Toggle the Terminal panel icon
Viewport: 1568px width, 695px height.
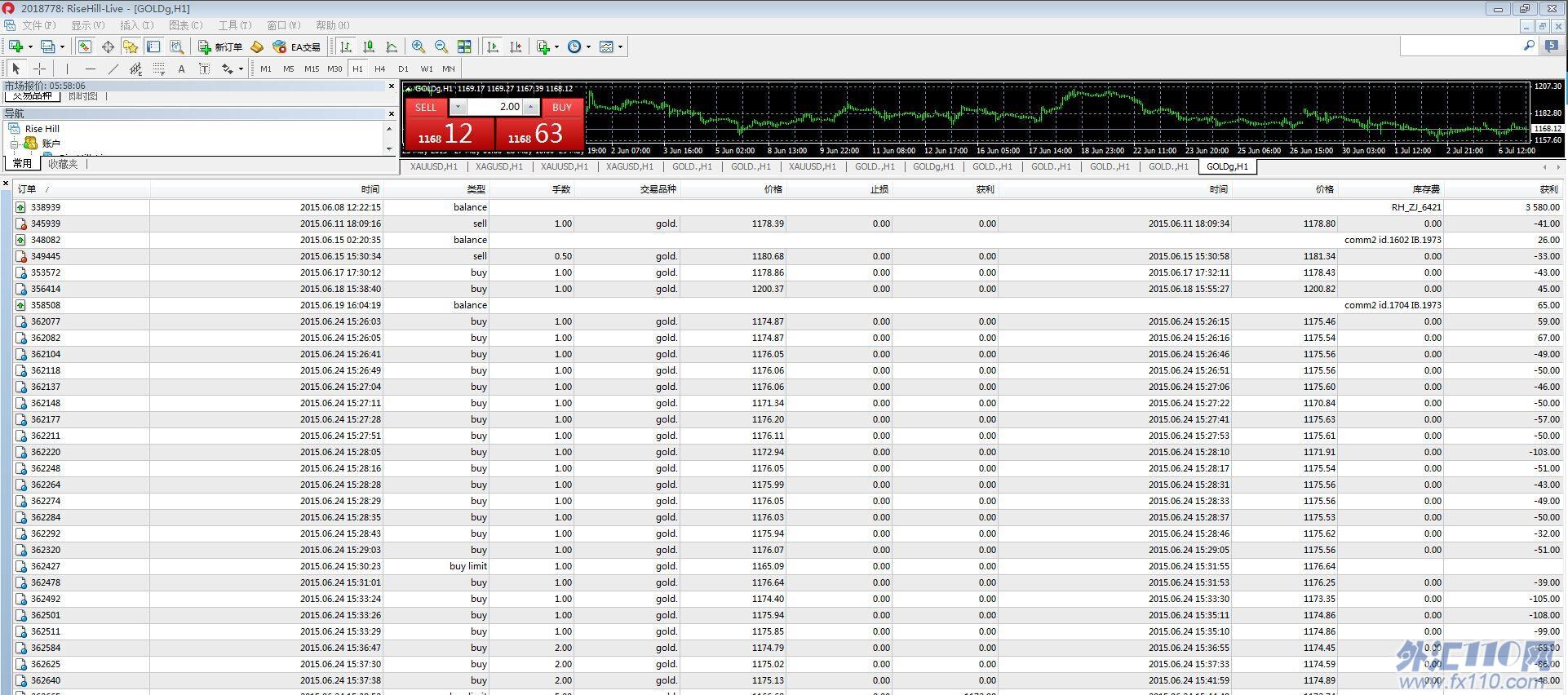pyautogui.click(x=153, y=46)
